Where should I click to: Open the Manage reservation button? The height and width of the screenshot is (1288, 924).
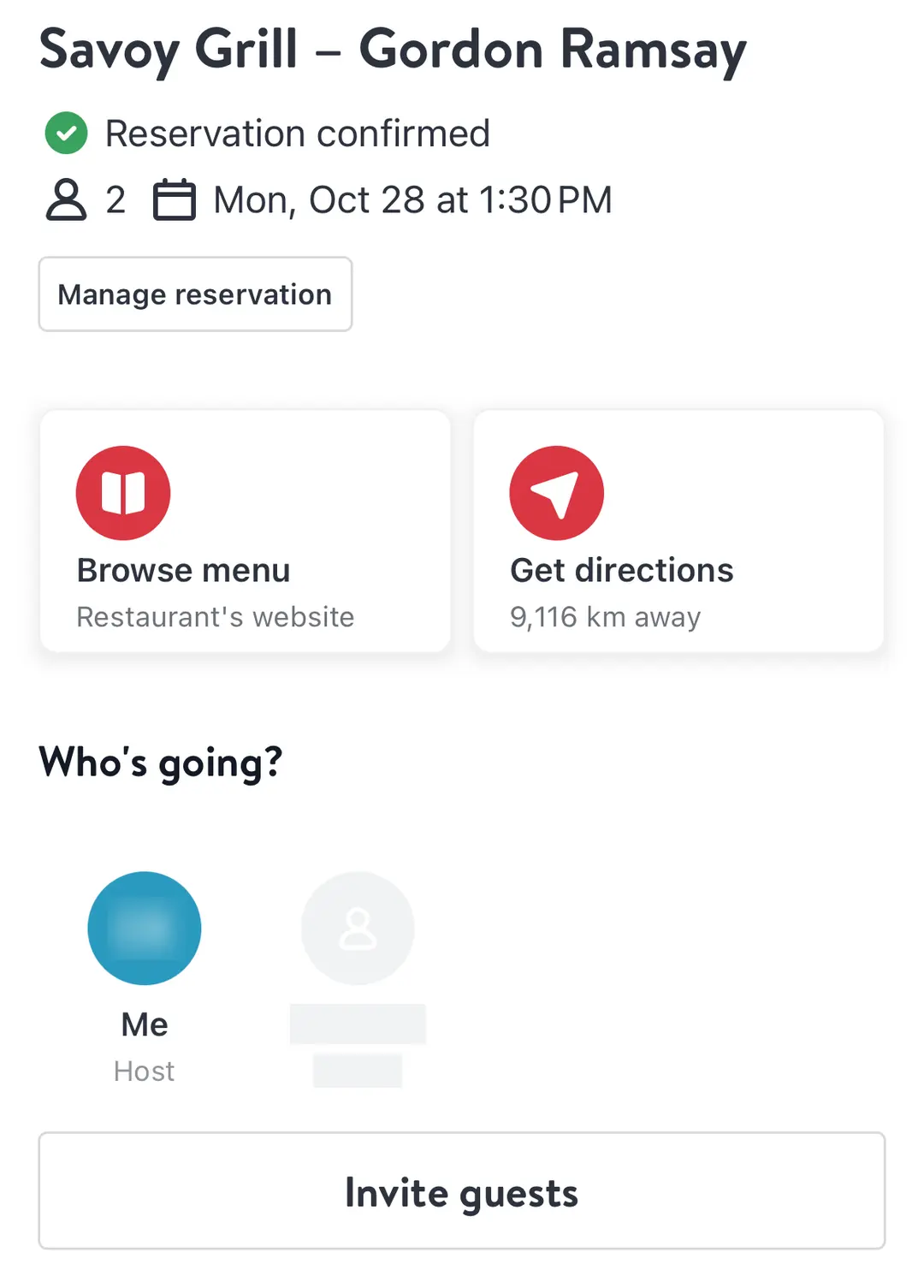pos(195,294)
